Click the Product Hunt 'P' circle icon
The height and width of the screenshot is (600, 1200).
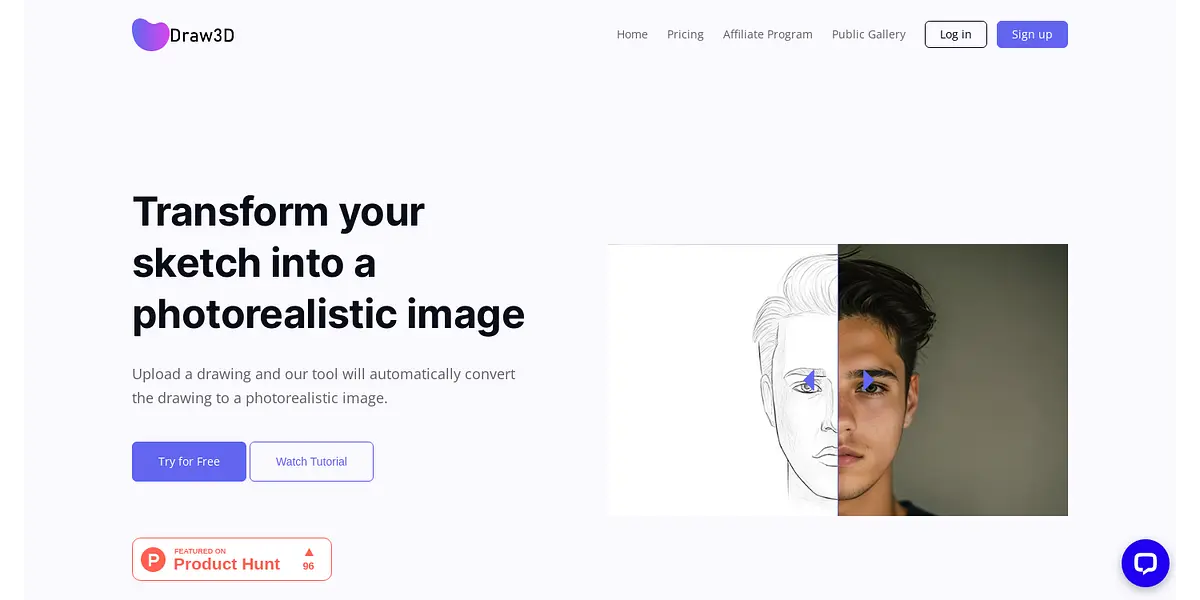153,559
